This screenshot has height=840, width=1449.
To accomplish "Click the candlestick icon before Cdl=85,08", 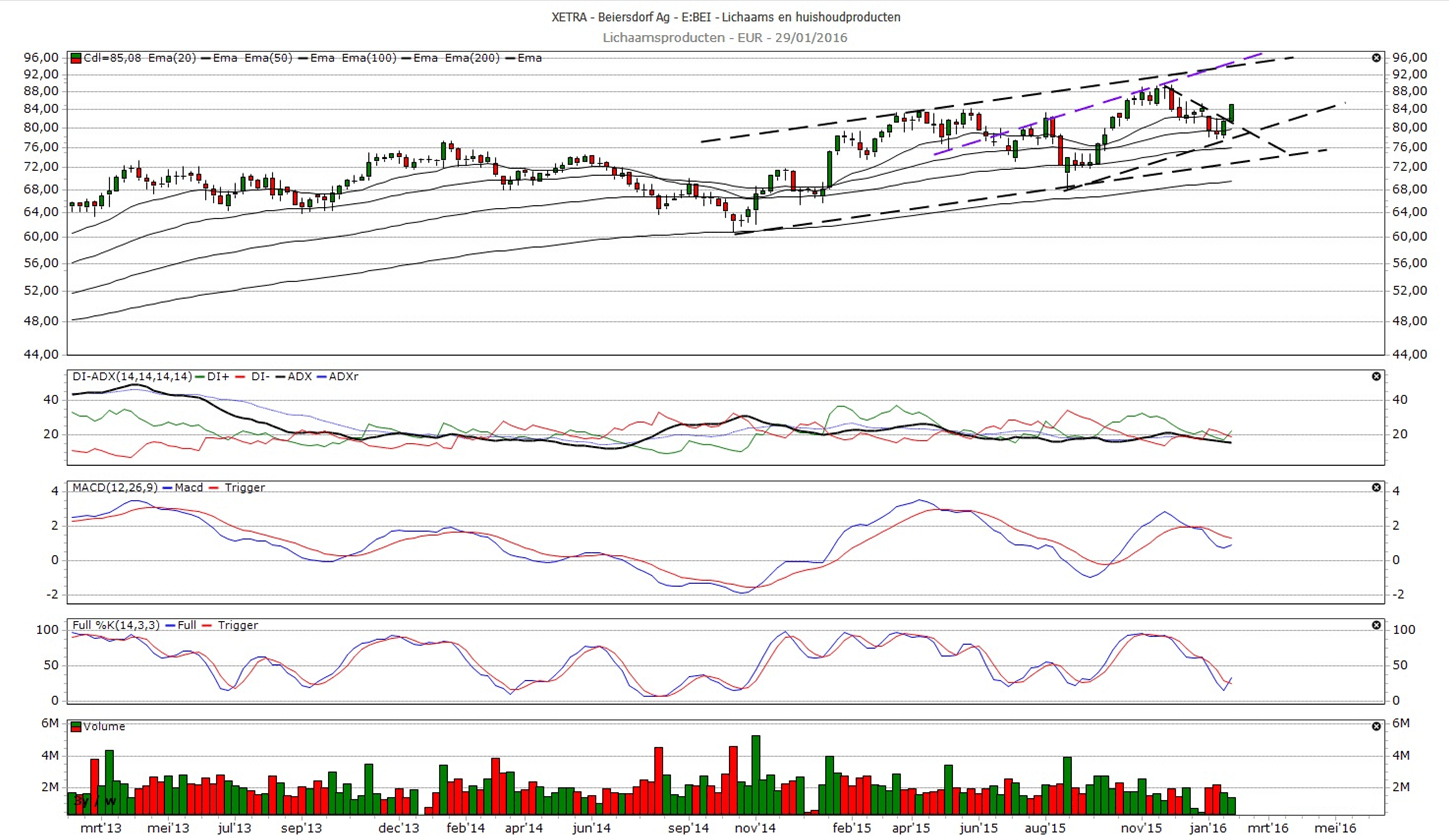I will point(77,58).
